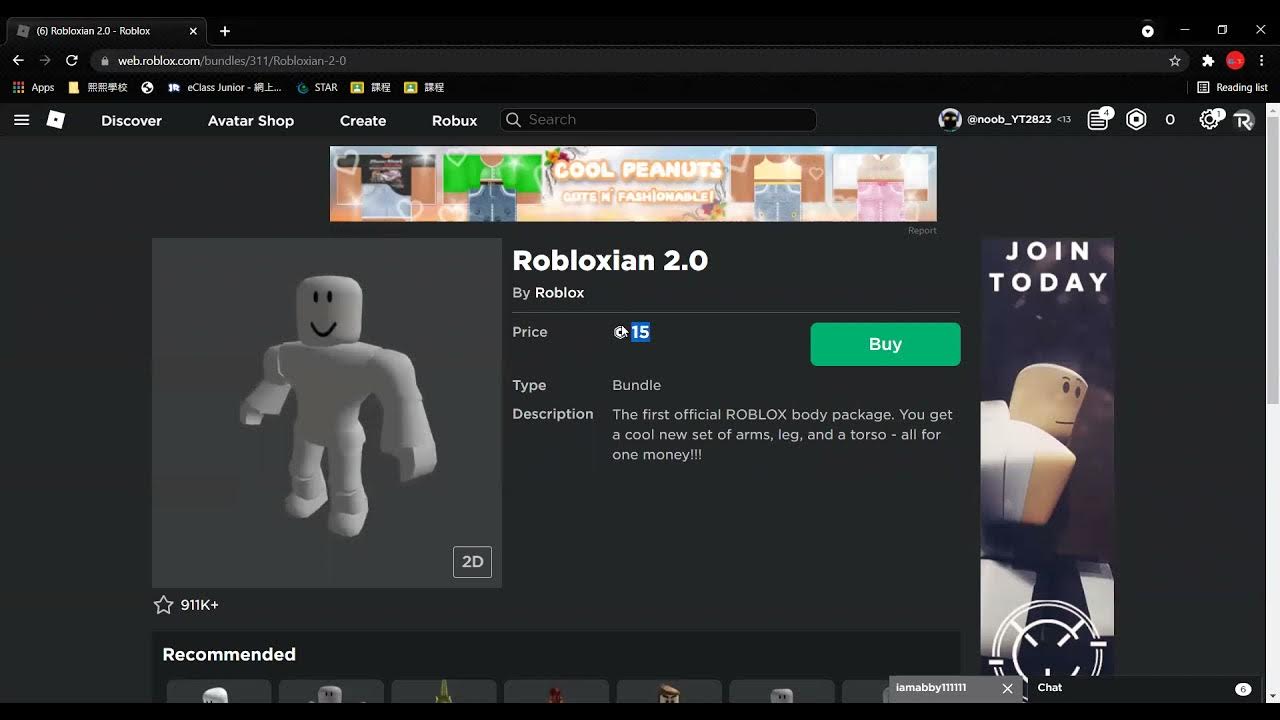Click the Roblox search field
The height and width of the screenshot is (720, 1280).
[x=658, y=120]
